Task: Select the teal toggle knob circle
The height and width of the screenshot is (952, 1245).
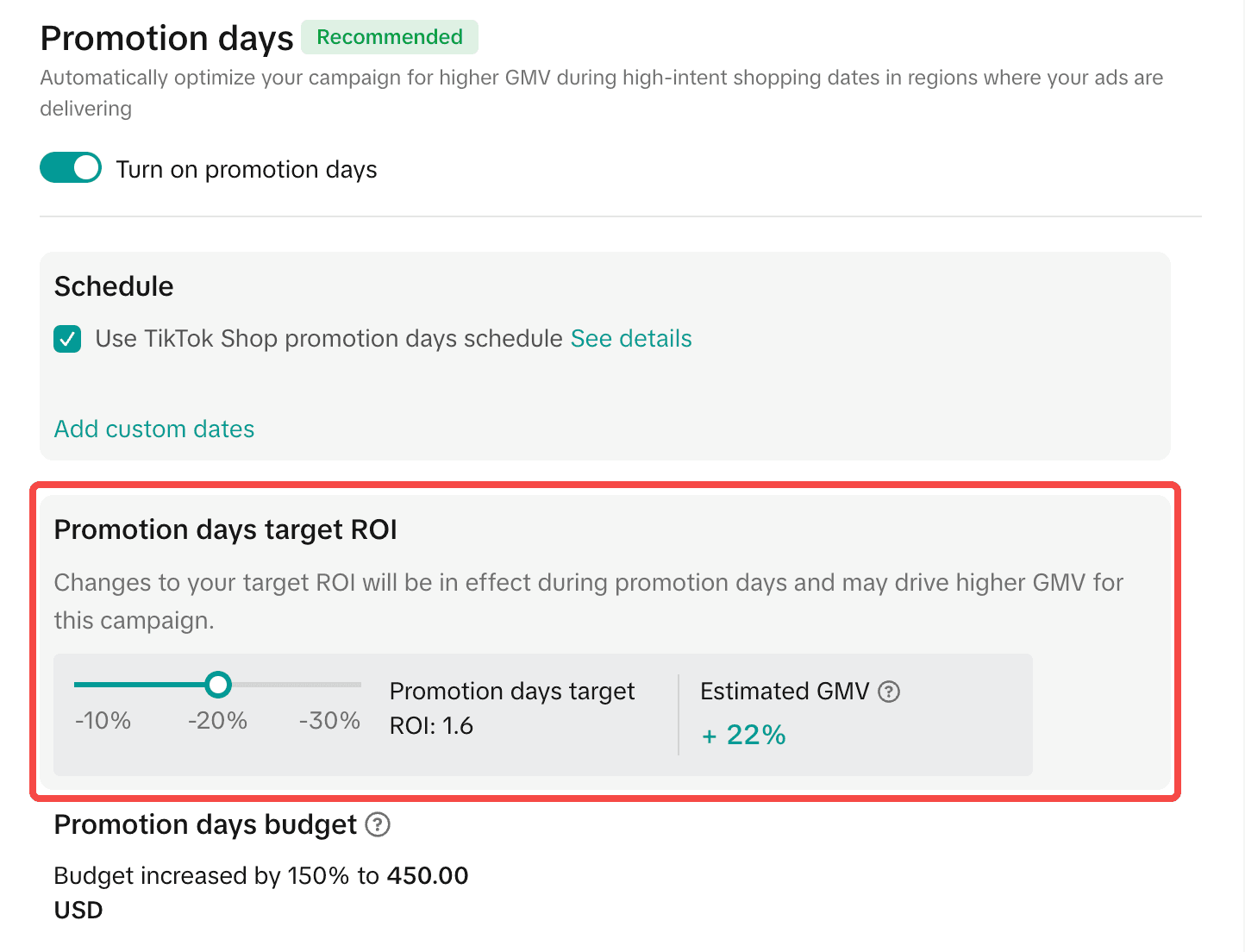Action: pyautogui.click(x=84, y=167)
